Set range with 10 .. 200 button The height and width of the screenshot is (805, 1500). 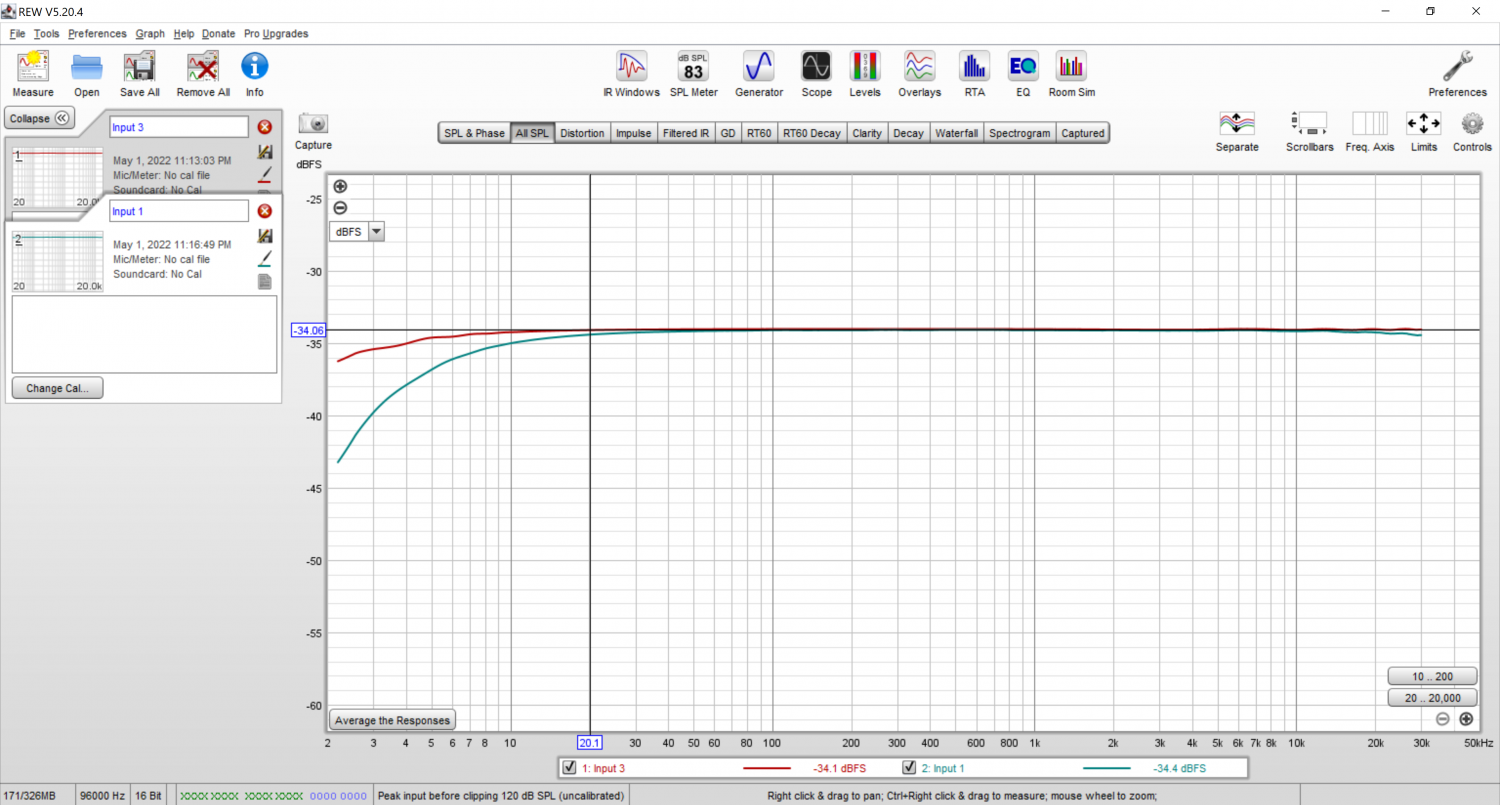coord(1432,675)
